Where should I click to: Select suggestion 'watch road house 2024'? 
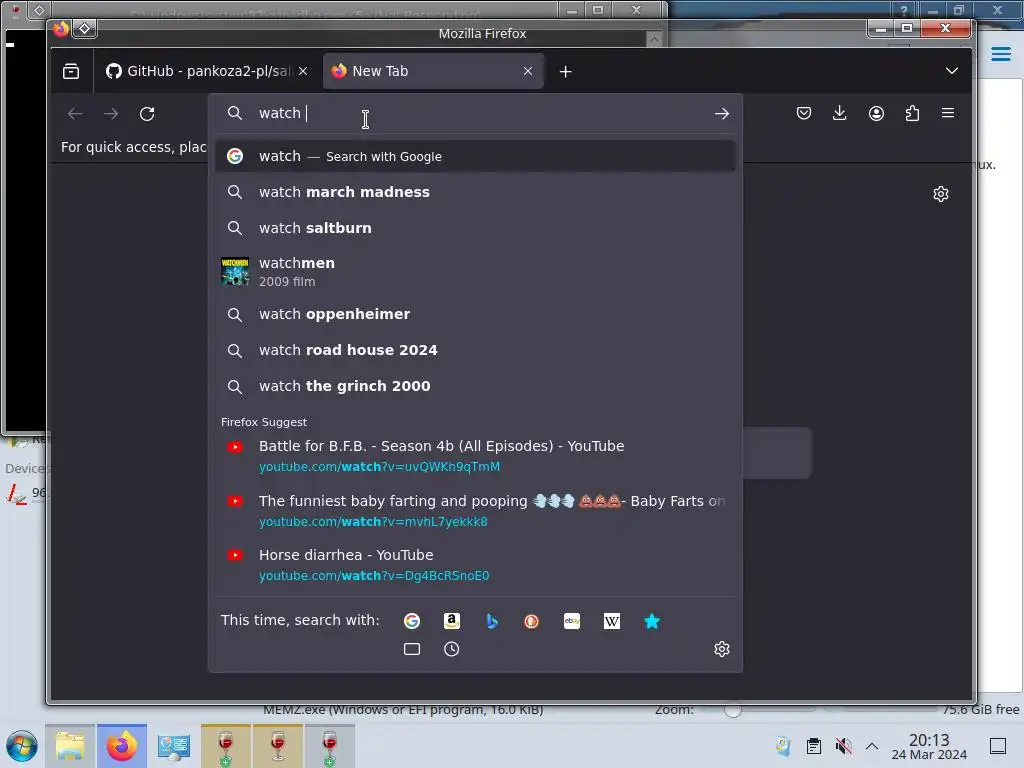(x=475, y=350)
